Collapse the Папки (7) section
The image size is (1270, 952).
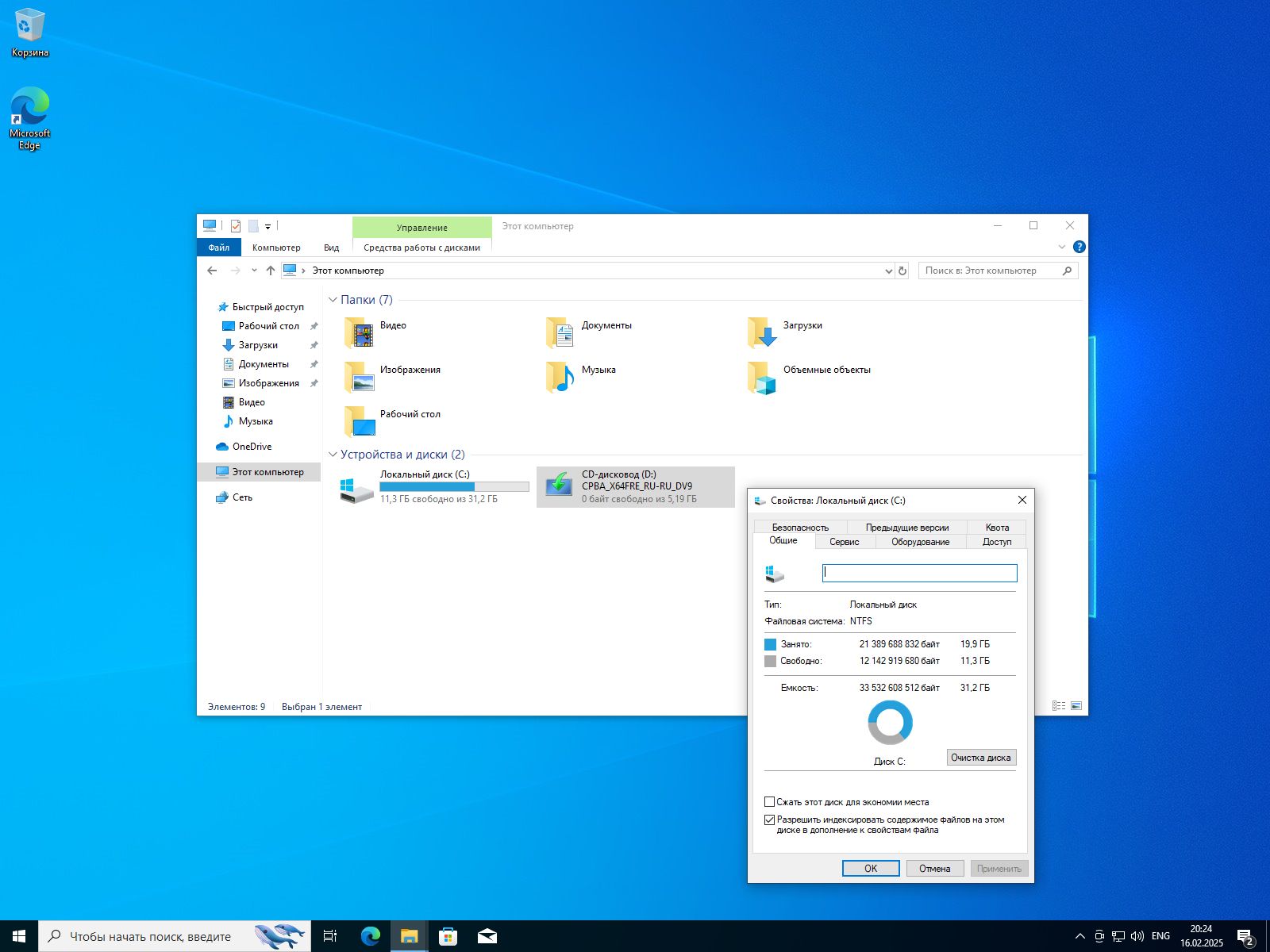pos(333,300)
